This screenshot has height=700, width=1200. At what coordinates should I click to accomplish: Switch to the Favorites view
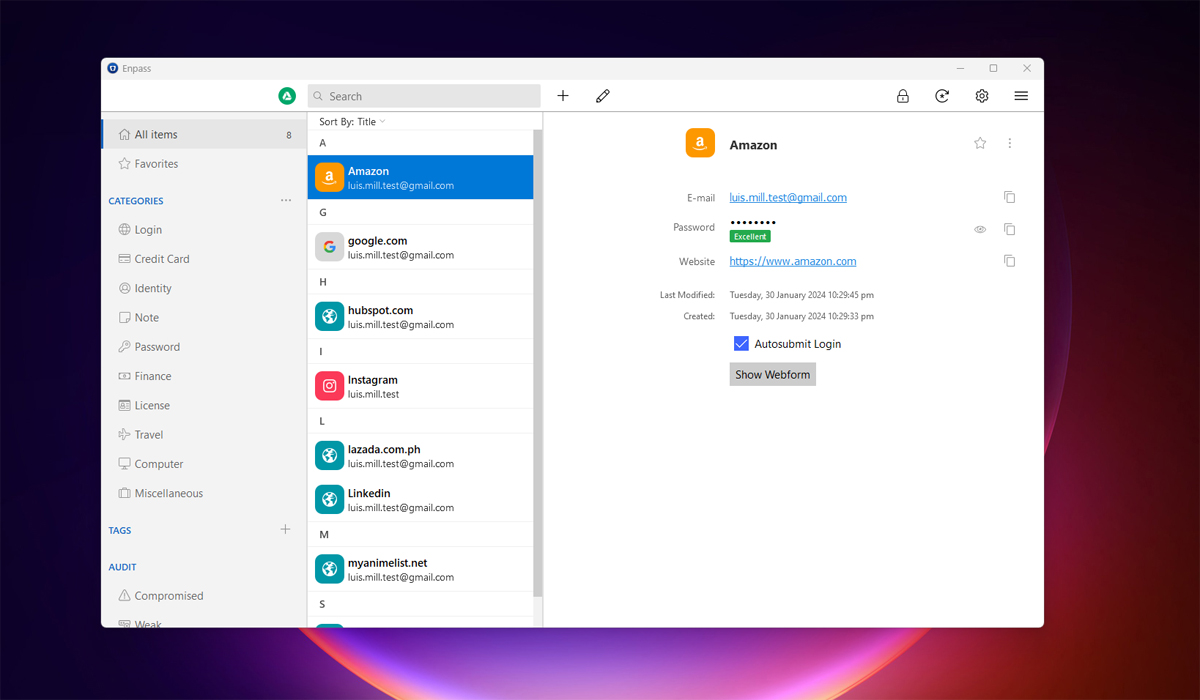click(x=150, y=163)
